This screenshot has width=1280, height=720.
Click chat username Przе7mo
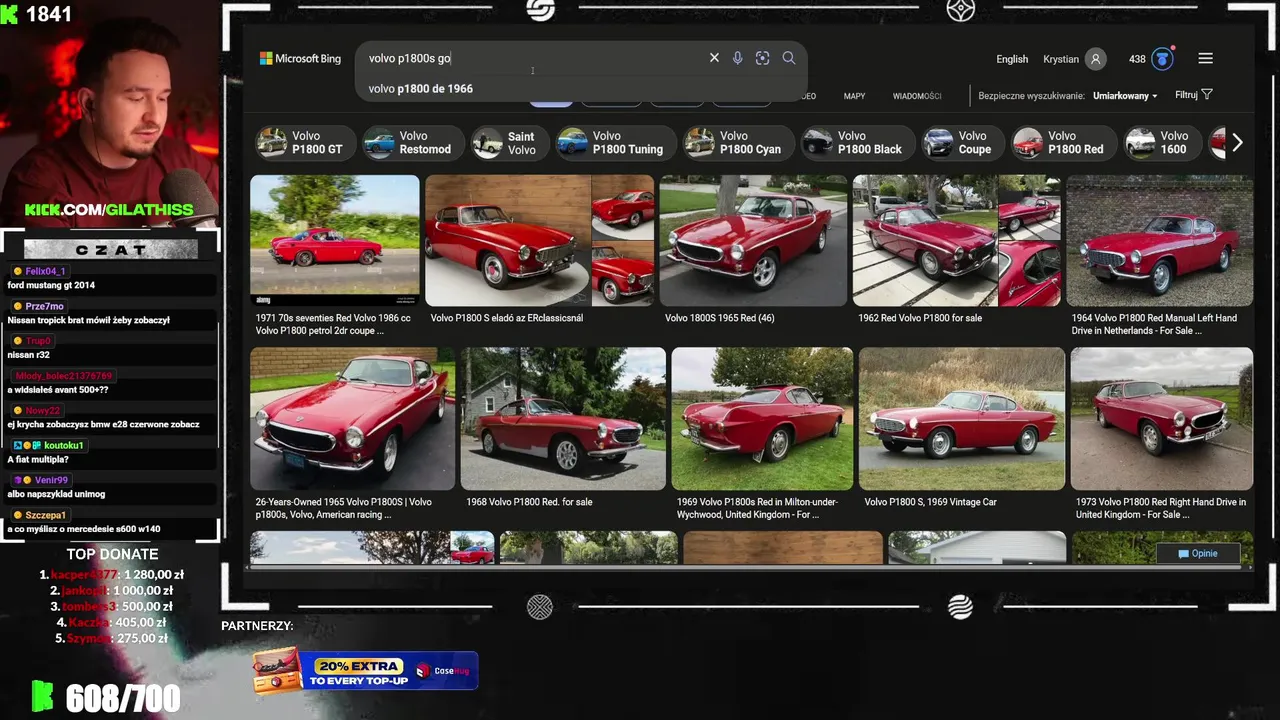tap(44, 306)
